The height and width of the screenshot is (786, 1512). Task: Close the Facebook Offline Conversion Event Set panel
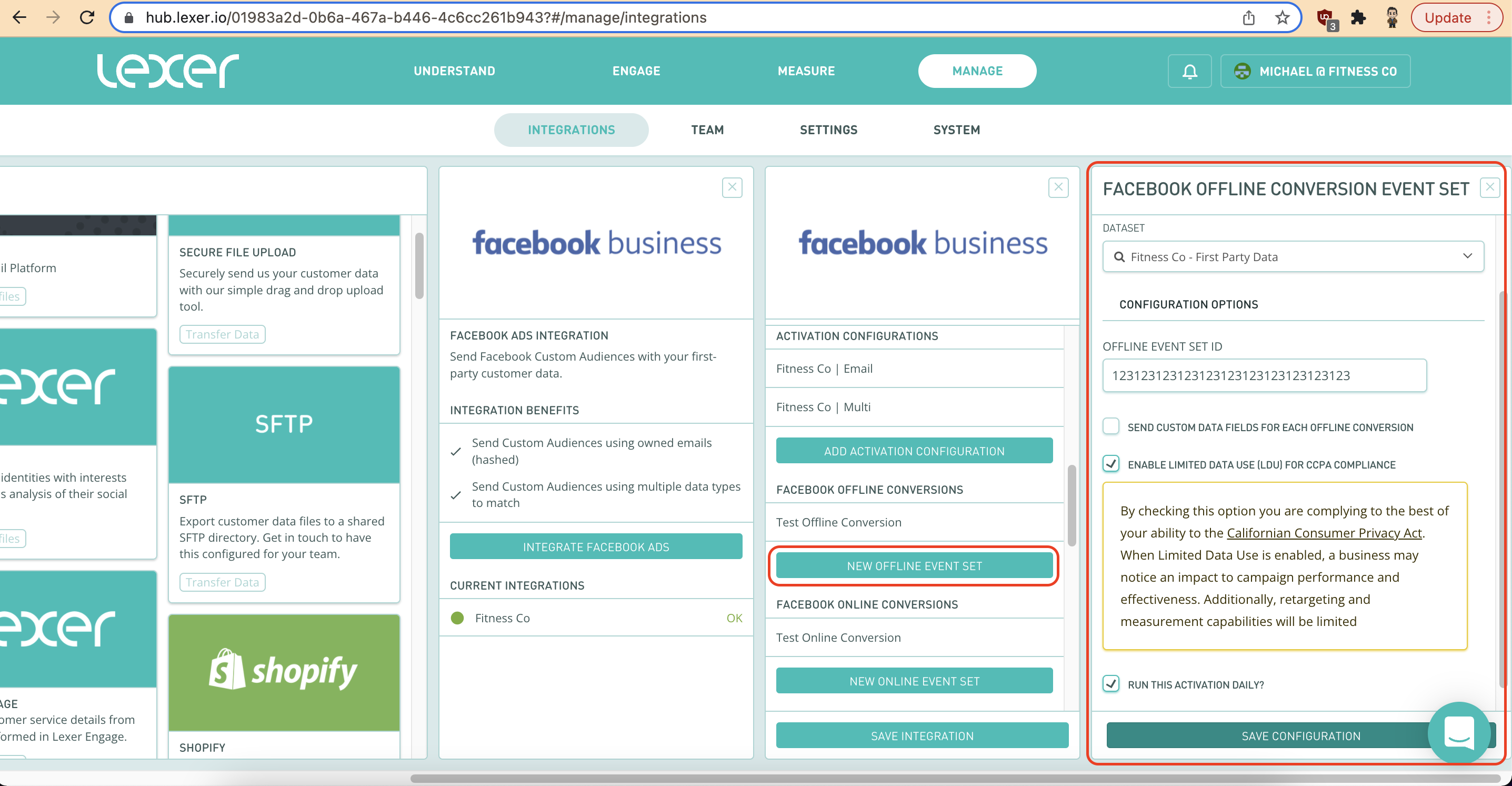[x=1489, y=188]
